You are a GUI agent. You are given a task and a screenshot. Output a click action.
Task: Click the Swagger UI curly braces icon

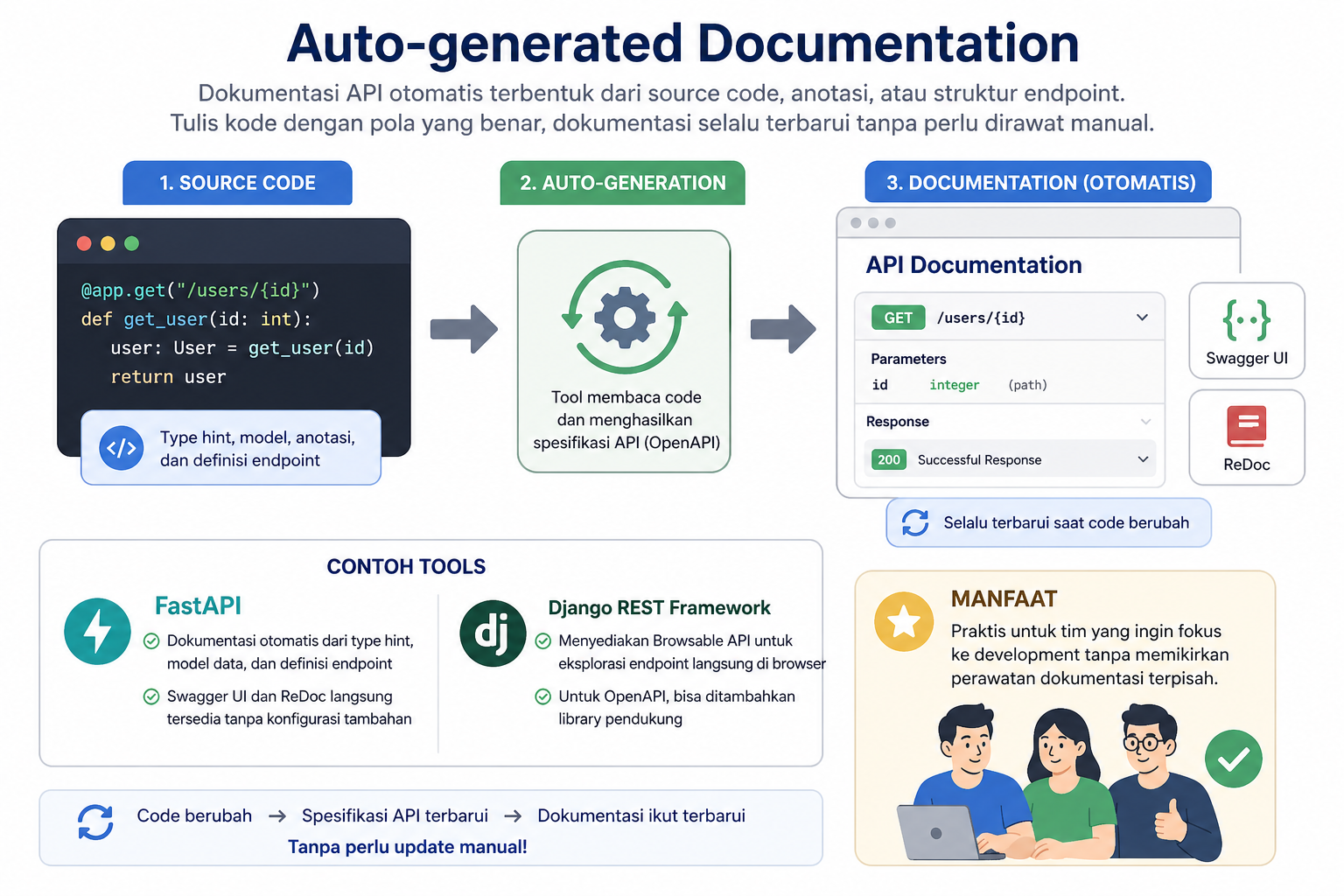pyautogui.click(x=1246, y=320)
